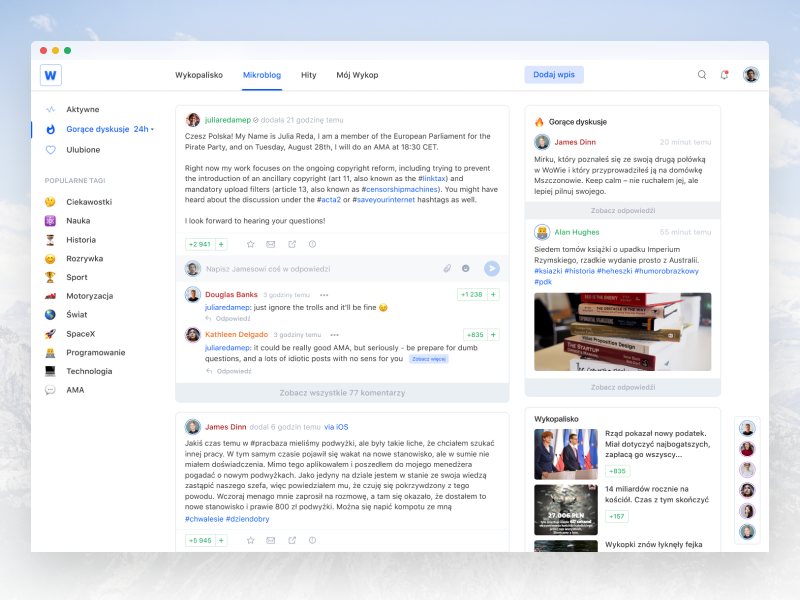Screen dimensions: 800x600
Task: Open the user profile avatar in header
Action: (751, 74)
